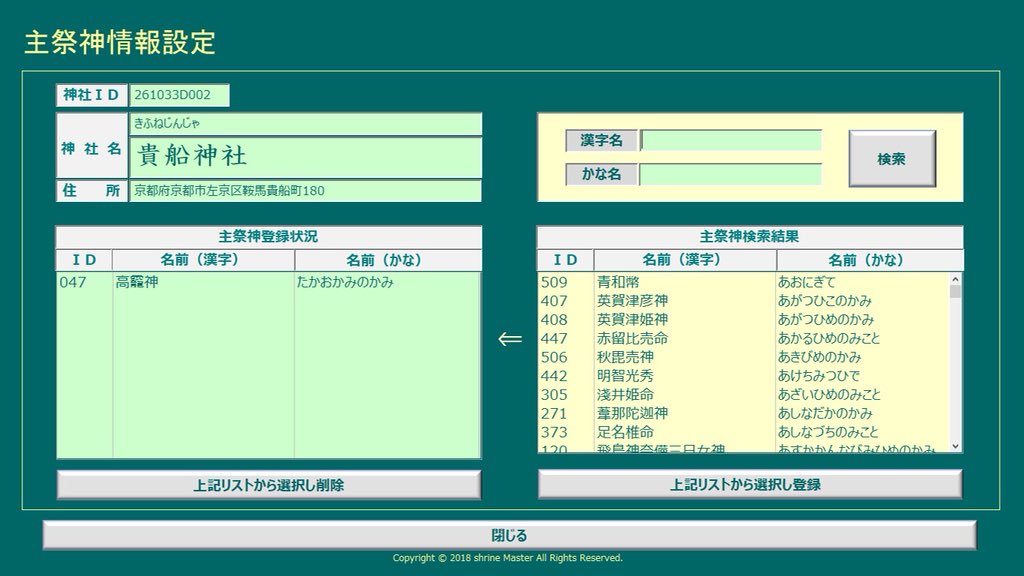
Task: Select registered deity row 高龗神
Action: click(137, 282)
